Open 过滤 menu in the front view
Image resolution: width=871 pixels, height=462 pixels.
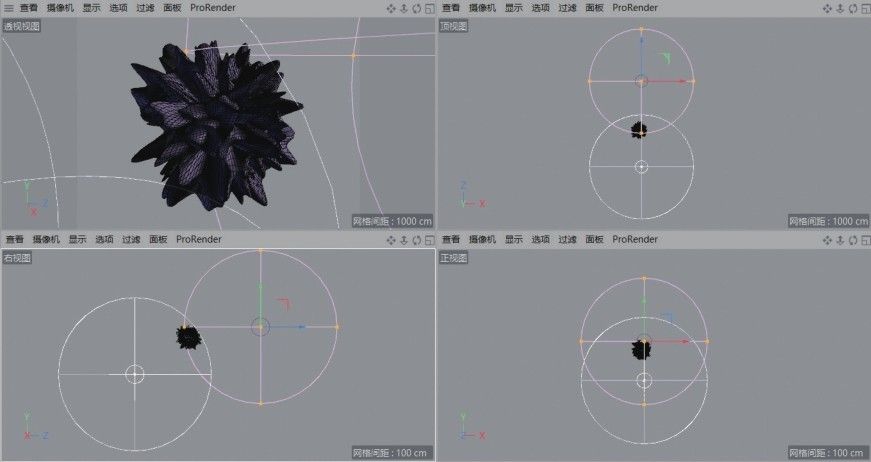(x=567, y=239)
